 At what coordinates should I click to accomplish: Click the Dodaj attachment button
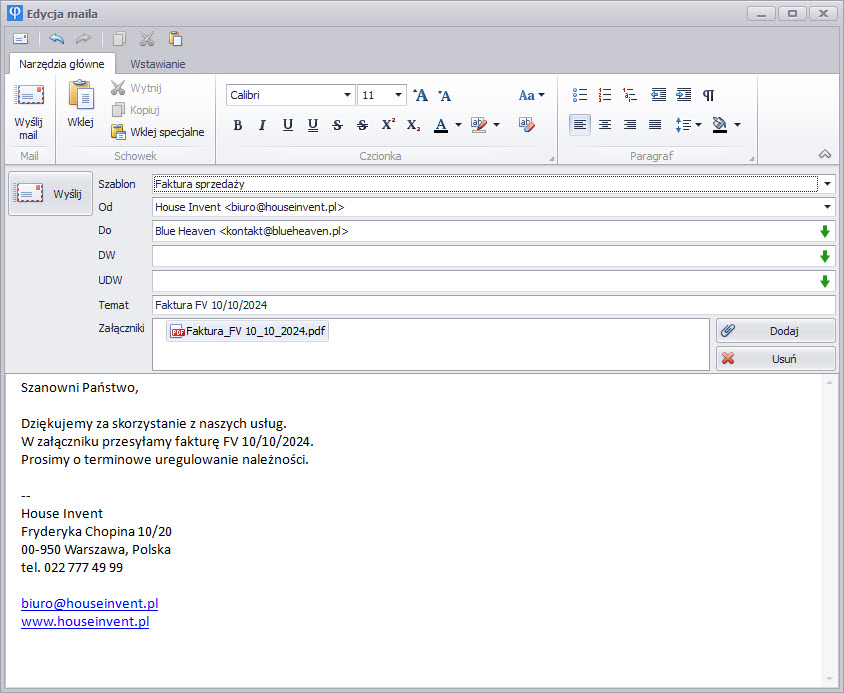coord(775,331)
